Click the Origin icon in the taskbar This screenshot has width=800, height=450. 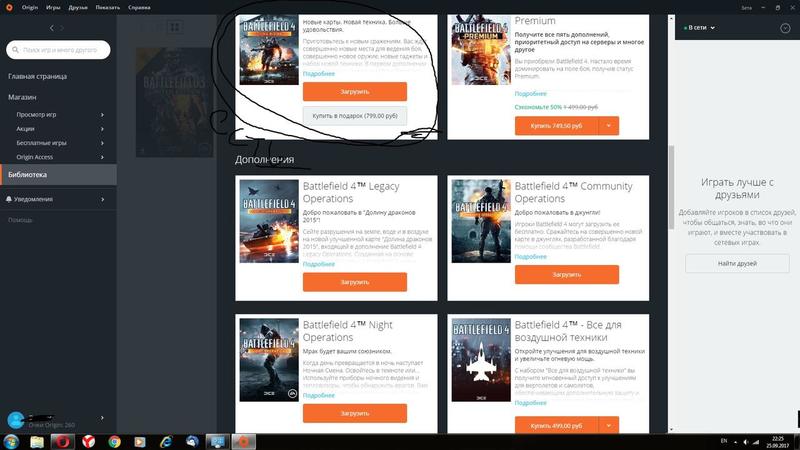(243, 442)
